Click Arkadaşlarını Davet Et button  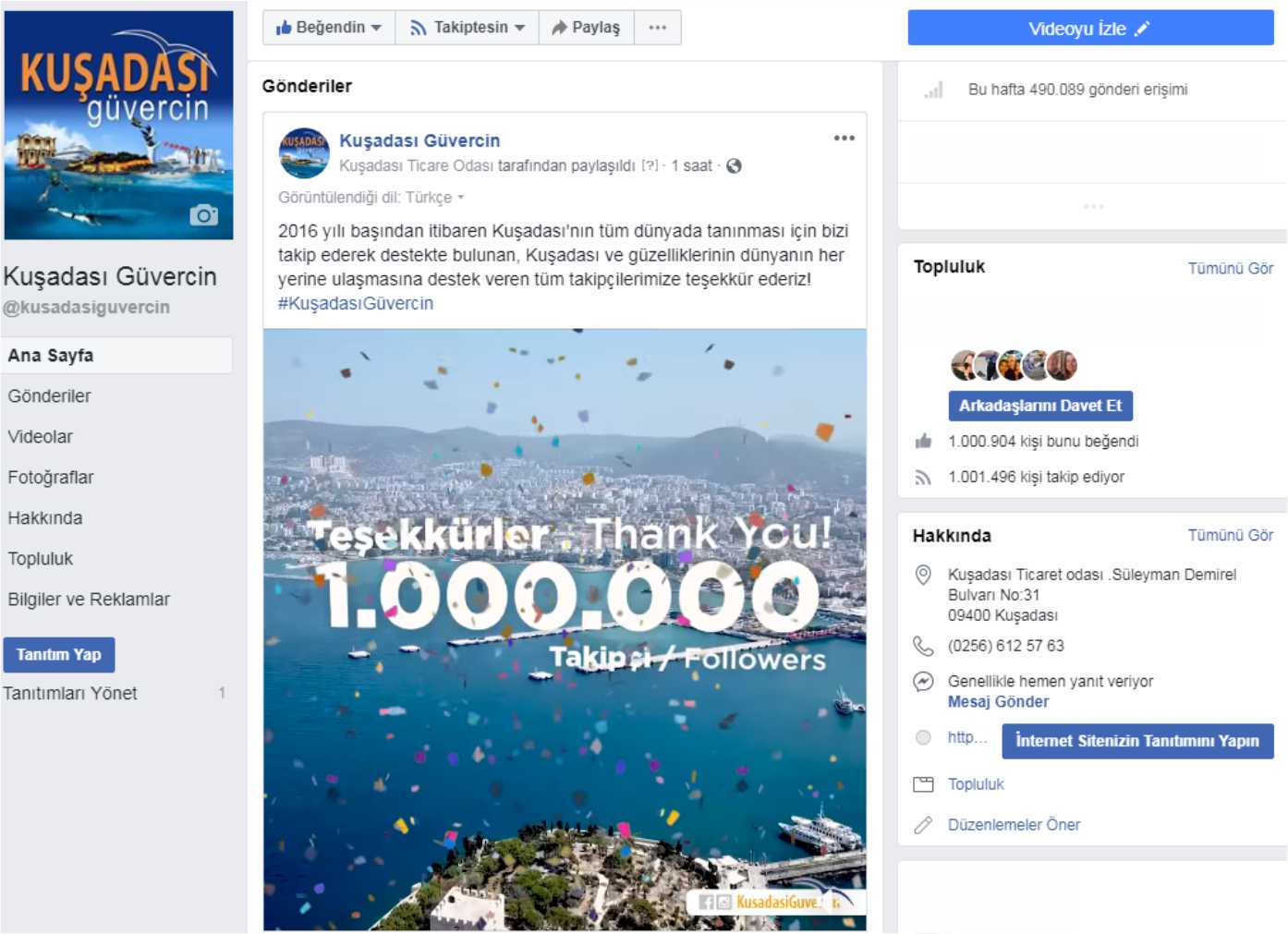[1040, 406]
